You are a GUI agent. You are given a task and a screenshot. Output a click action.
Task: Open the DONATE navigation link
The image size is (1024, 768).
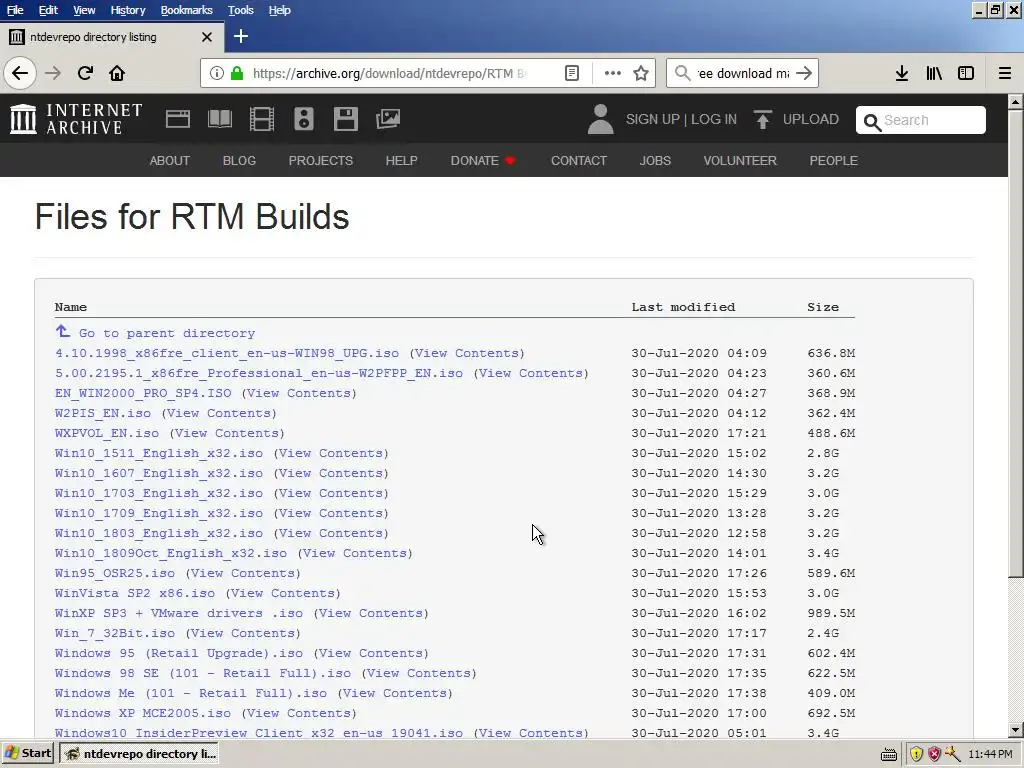483,161
